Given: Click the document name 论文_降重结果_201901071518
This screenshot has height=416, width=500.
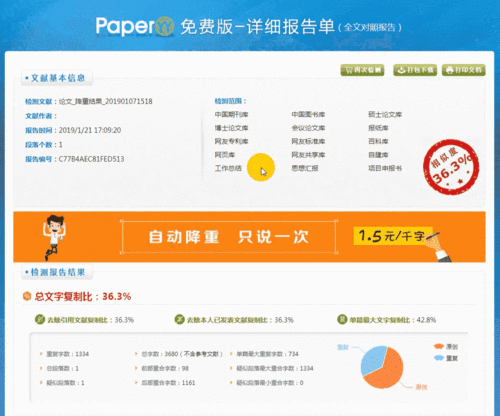Looking at the screenshot, I should 106,101.
